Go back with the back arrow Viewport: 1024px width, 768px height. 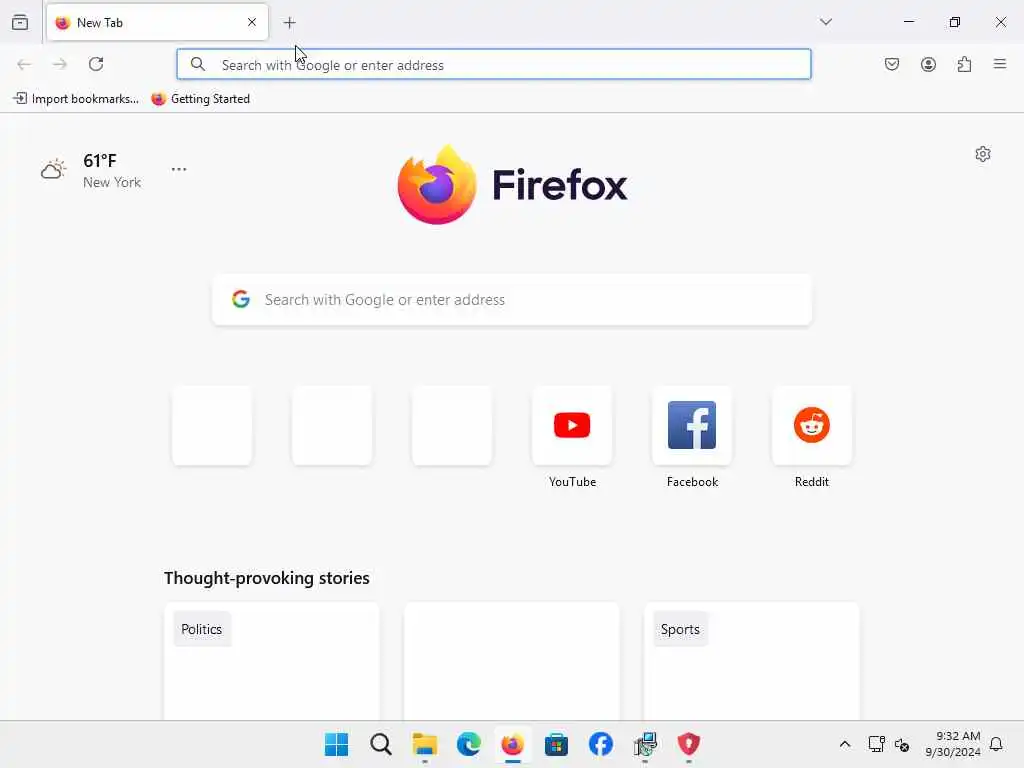click(x=24, y=64)
